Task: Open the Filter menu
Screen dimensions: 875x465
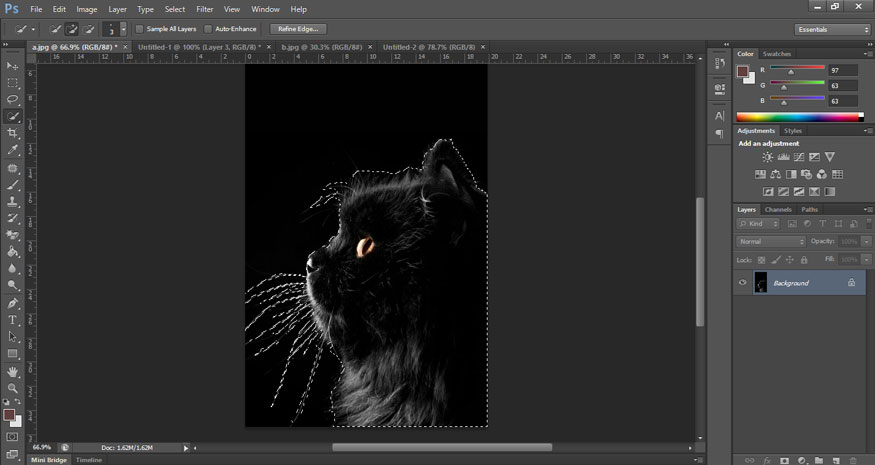Action: tap(204, 9)
